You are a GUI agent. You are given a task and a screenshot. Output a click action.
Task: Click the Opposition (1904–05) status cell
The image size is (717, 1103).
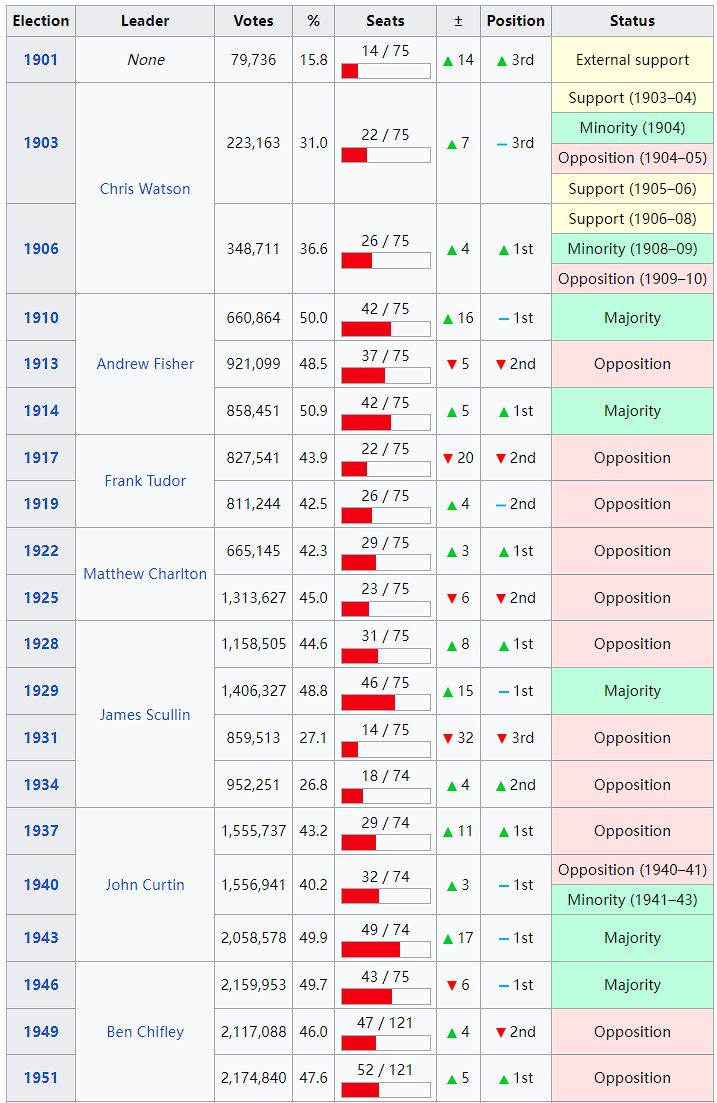coord(632,158)
